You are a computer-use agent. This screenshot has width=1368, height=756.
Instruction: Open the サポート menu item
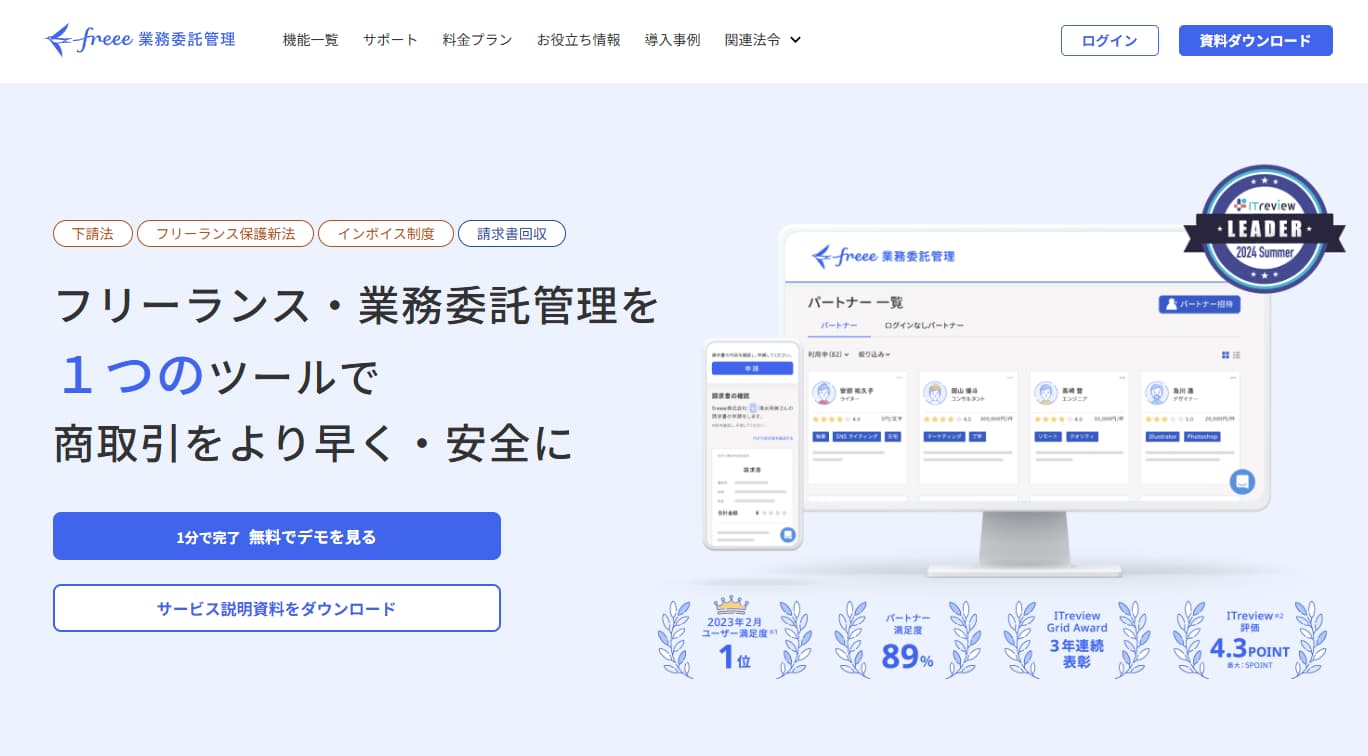(390, 40)
